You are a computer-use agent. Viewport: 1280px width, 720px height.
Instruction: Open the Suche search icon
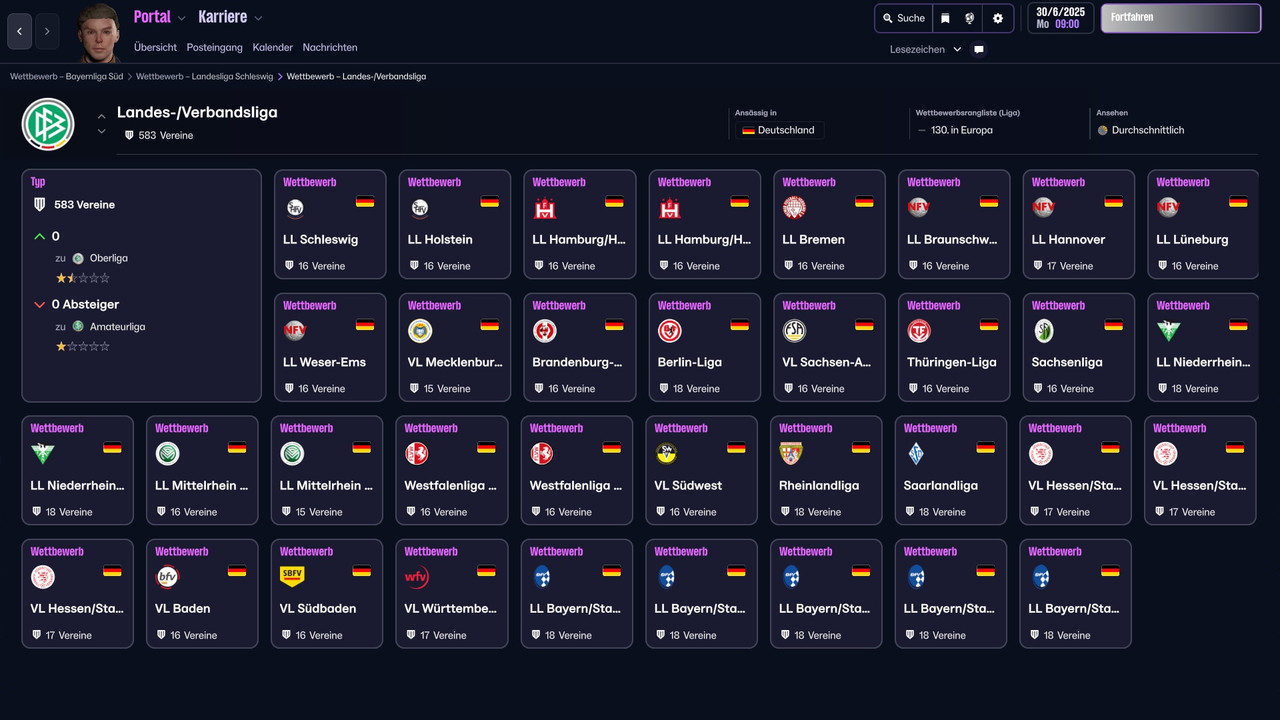[901, 18]
